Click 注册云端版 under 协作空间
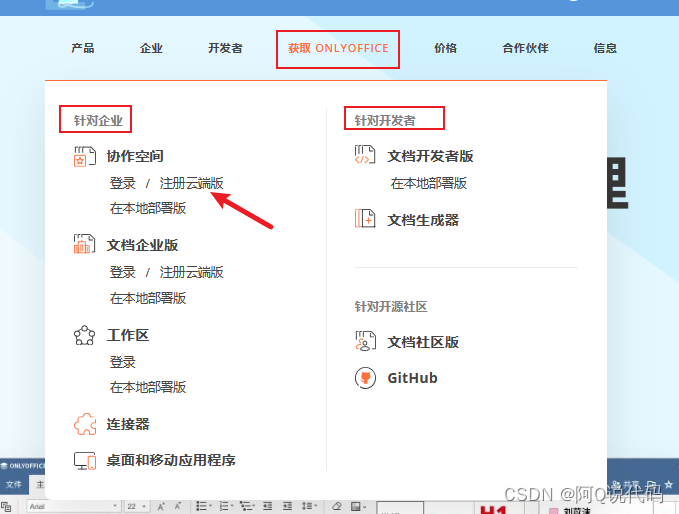679x514 pixels. point(191,183)
